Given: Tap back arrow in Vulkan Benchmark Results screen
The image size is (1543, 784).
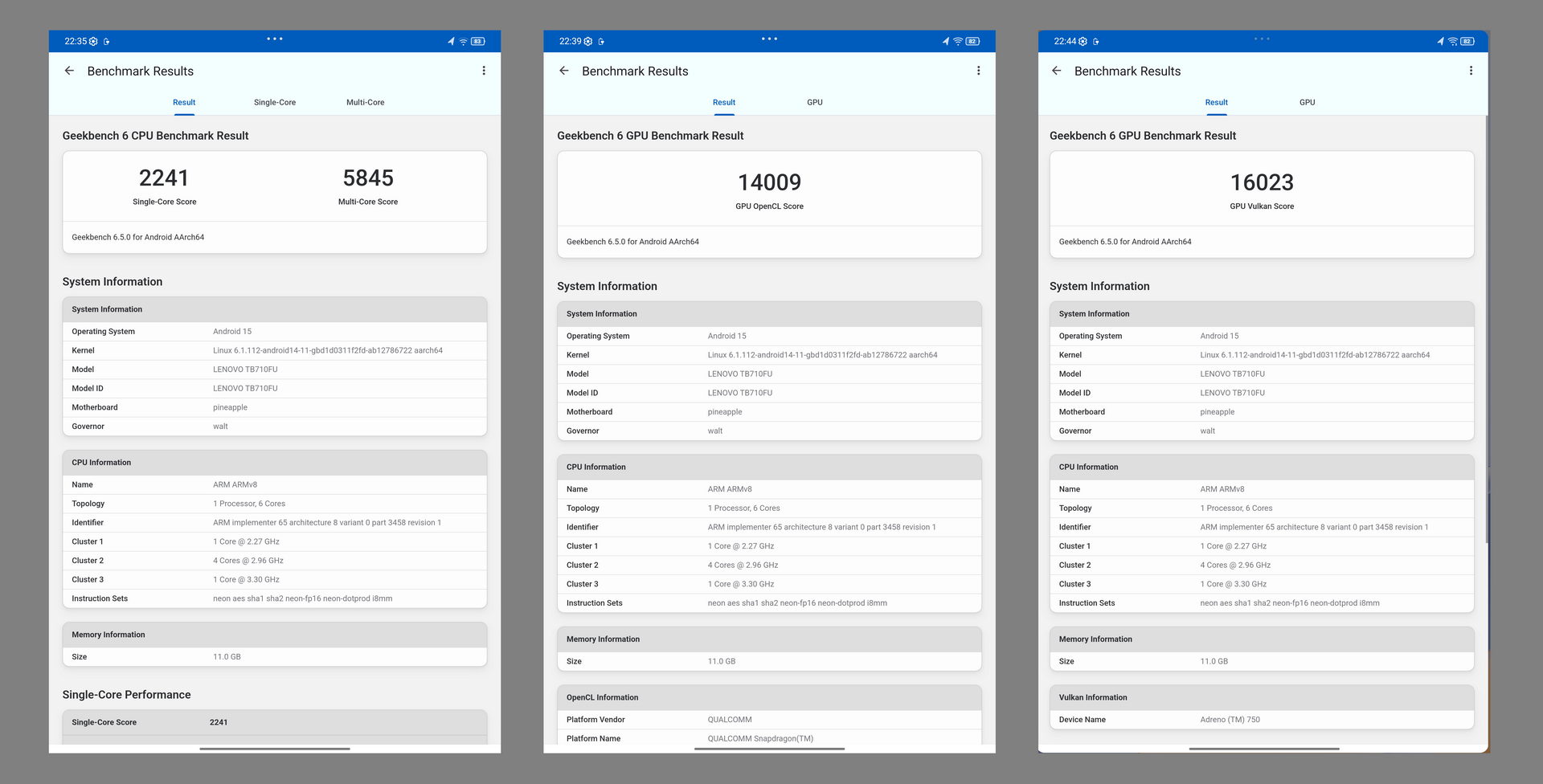Looking at the screenshot, I should (x=1057, y=71).
